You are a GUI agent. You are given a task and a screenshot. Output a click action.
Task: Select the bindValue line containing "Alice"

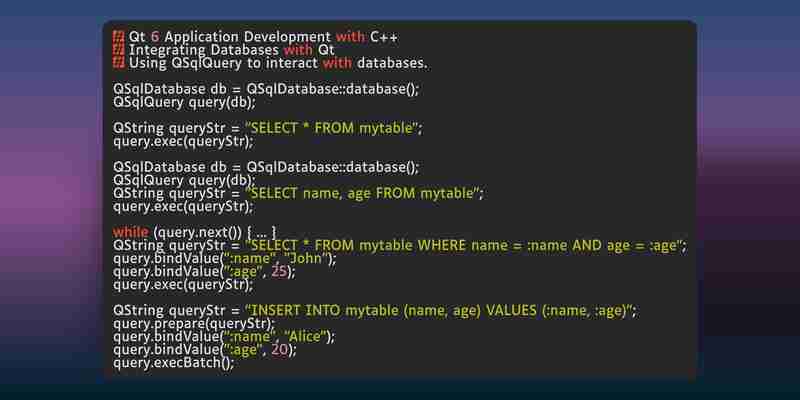[x=224, y=337]
